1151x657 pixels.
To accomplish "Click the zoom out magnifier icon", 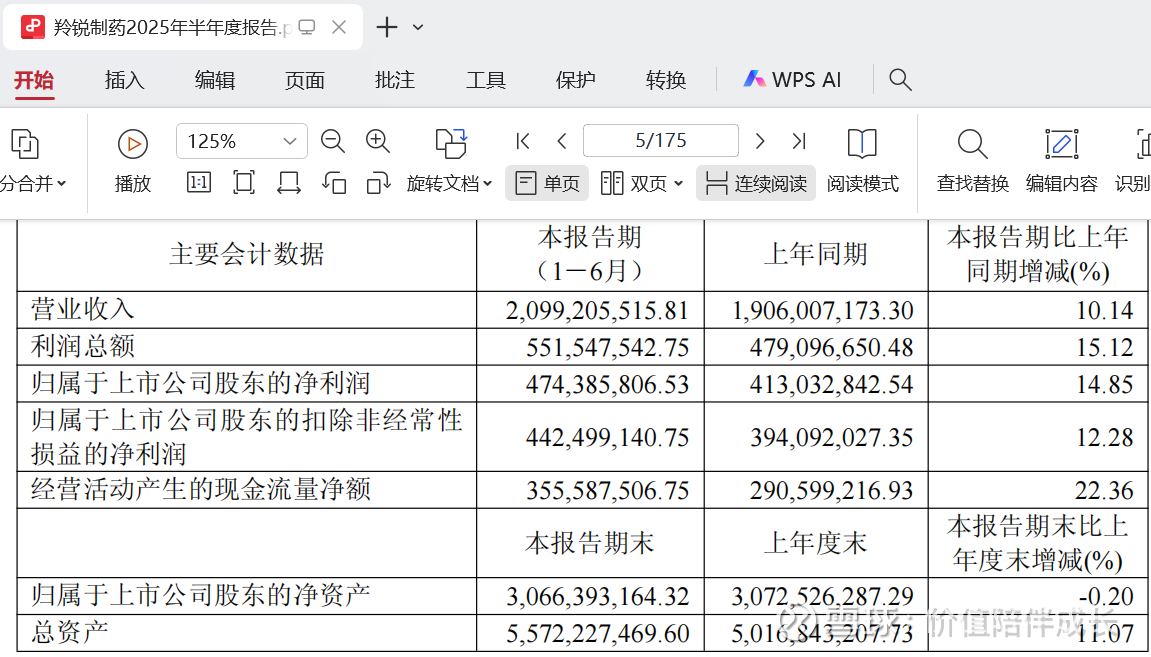I will pos(333,141).
